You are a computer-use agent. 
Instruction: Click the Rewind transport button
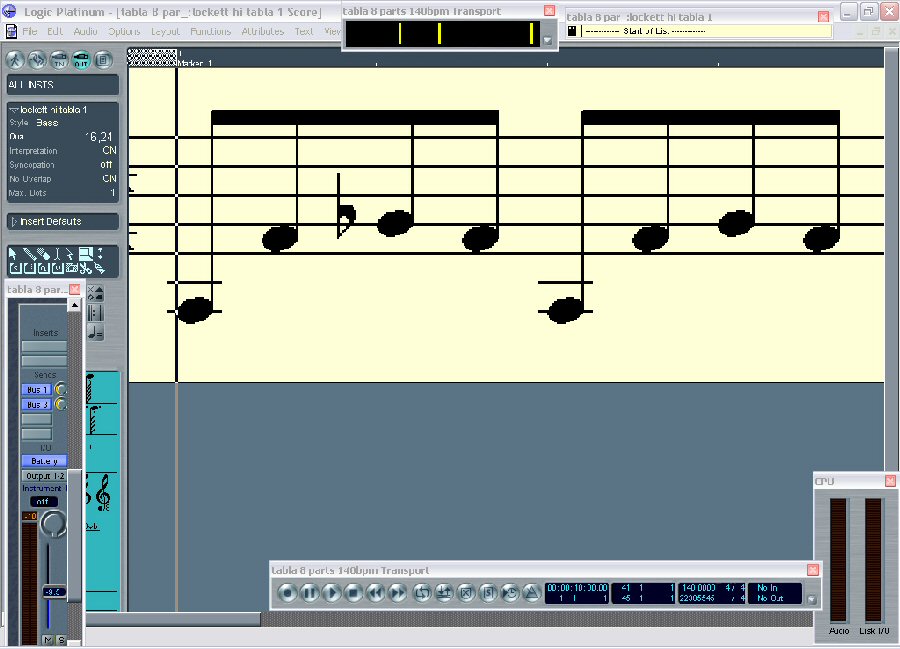pyautogui.click(x=375, y=593)
